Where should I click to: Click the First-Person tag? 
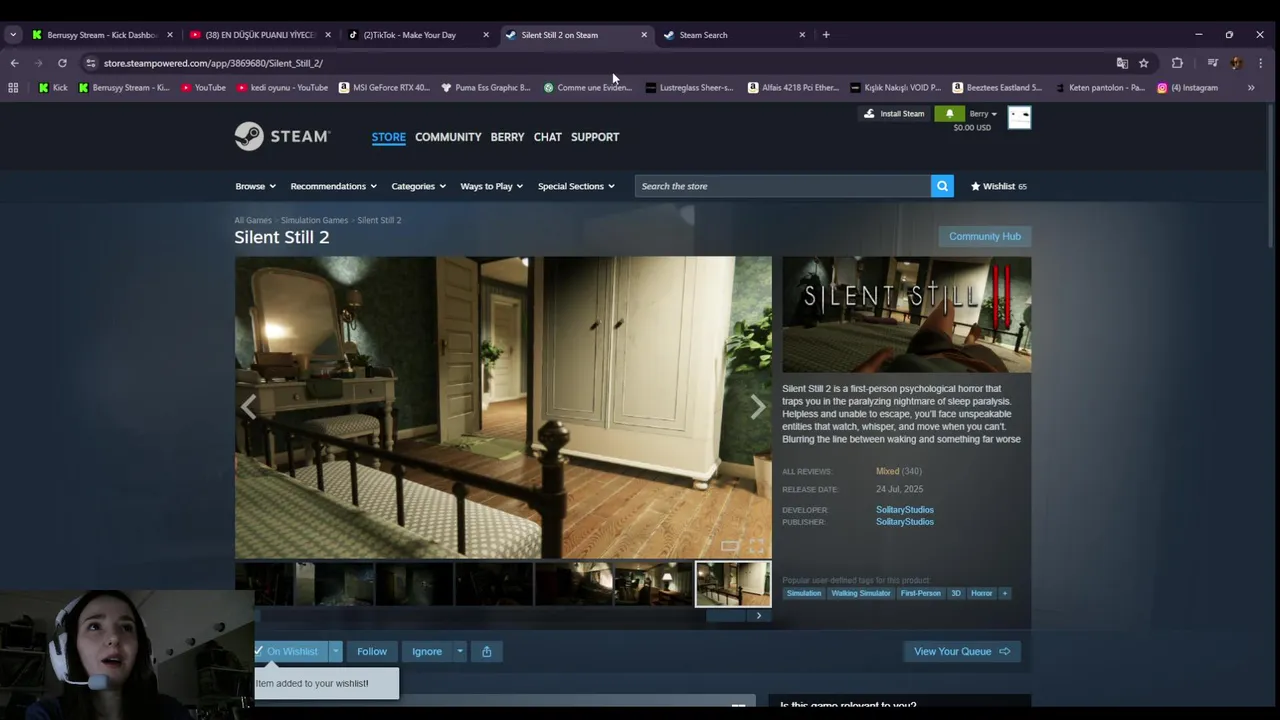pyautogui.click(x=921, y=593)
